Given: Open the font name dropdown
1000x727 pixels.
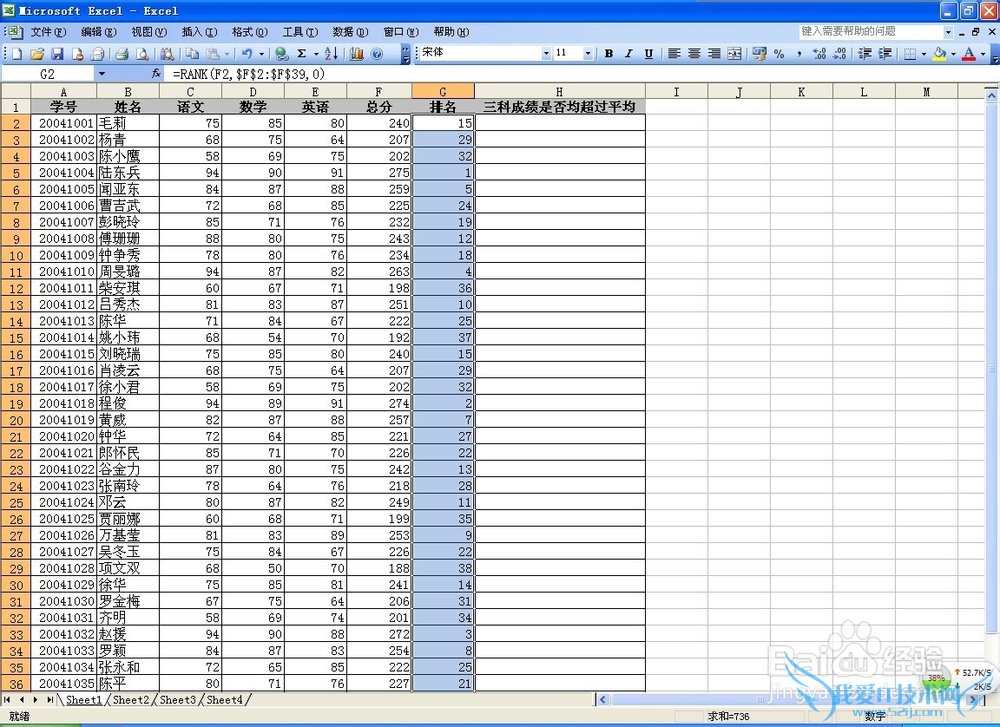Looking at the screenshot, I should 546,54.
